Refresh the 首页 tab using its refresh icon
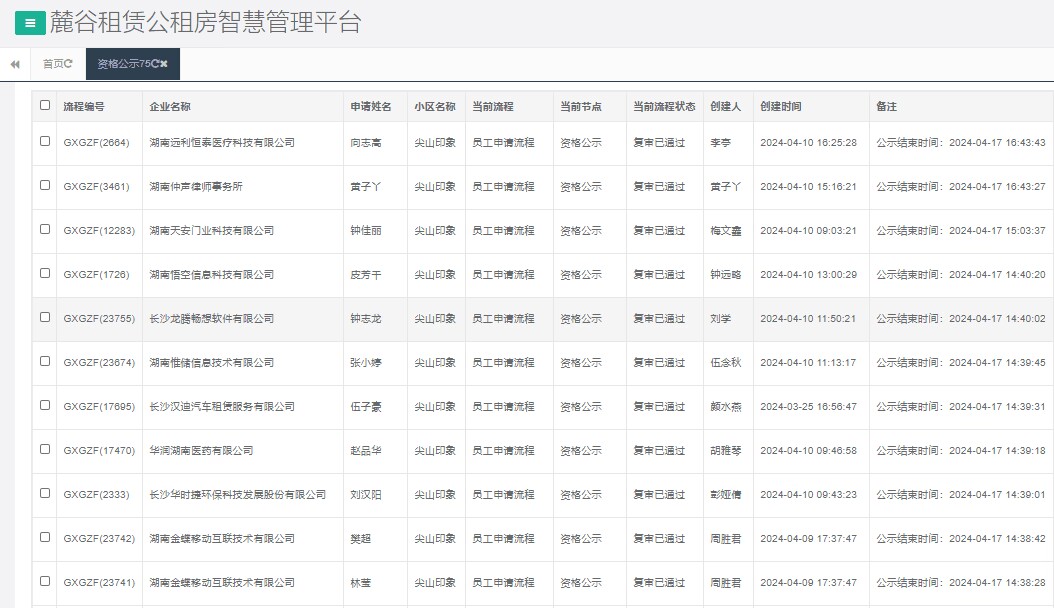 point(67,63)
